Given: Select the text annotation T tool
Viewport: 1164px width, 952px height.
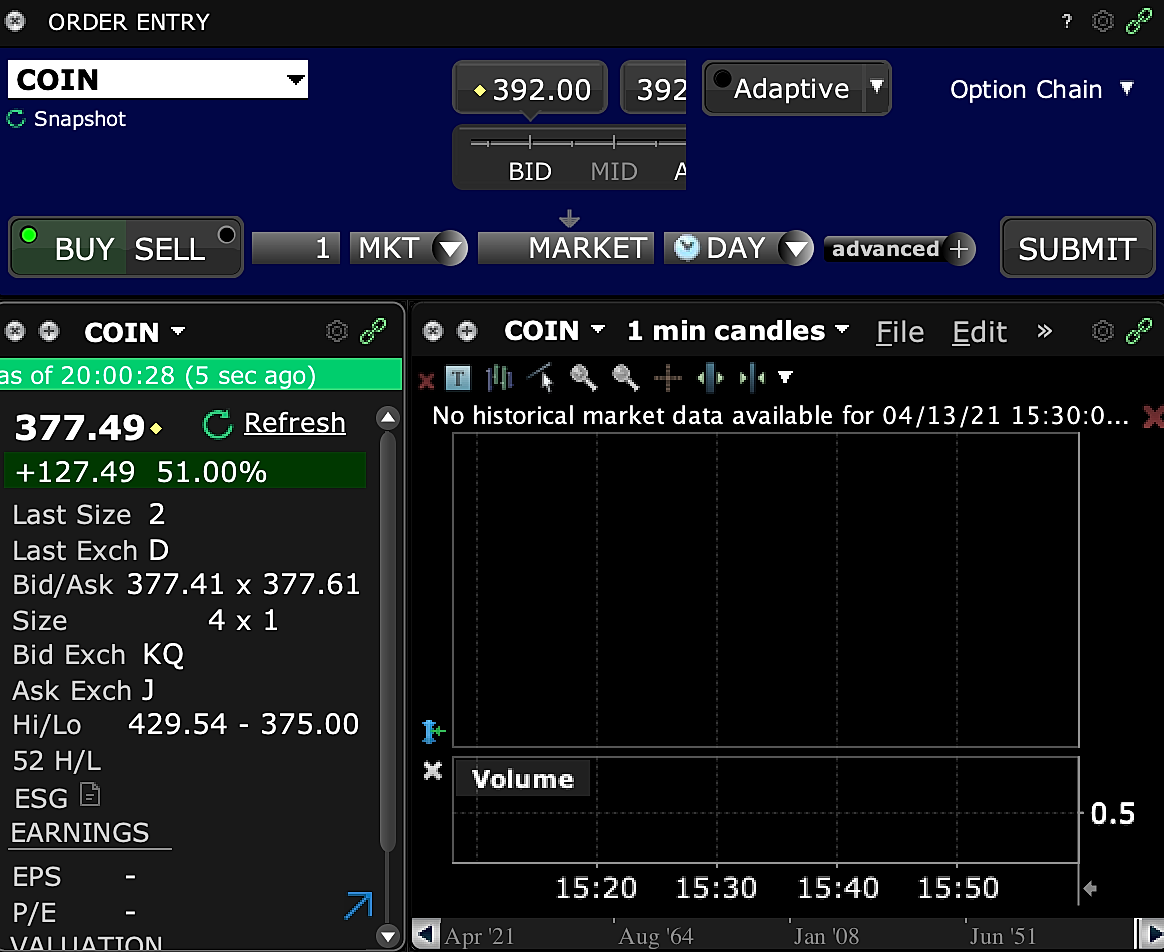Looking at the screenshot, I should [458, 379].
